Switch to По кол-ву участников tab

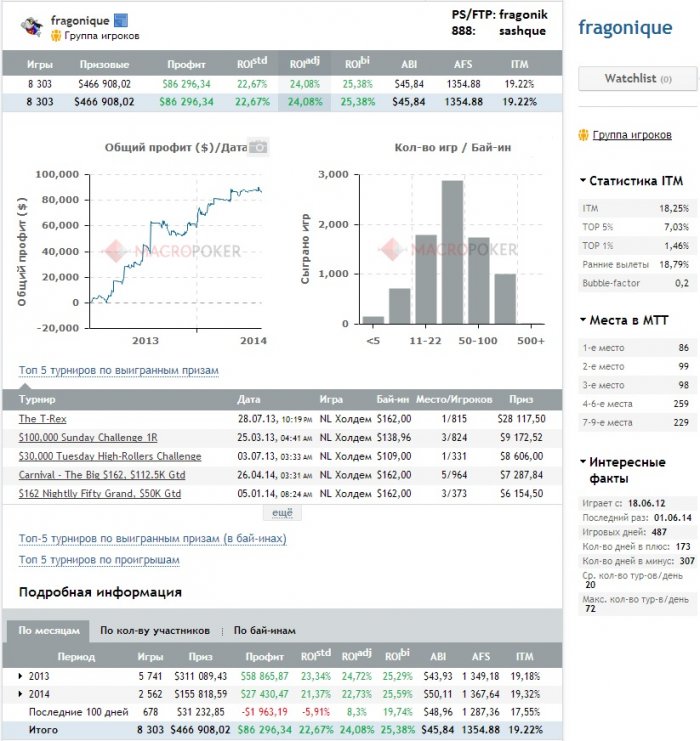pyautogui.click(x=155, y=630)
